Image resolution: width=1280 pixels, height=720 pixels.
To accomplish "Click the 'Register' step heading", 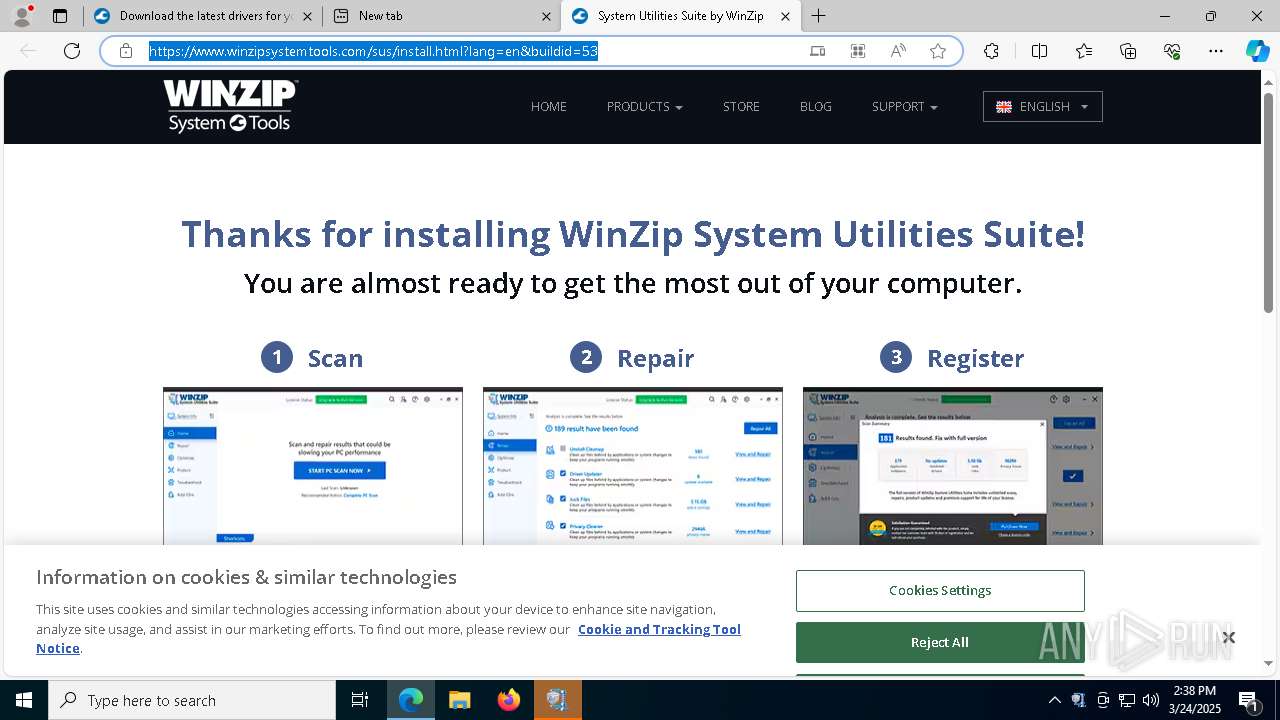I will coord(975,358).
